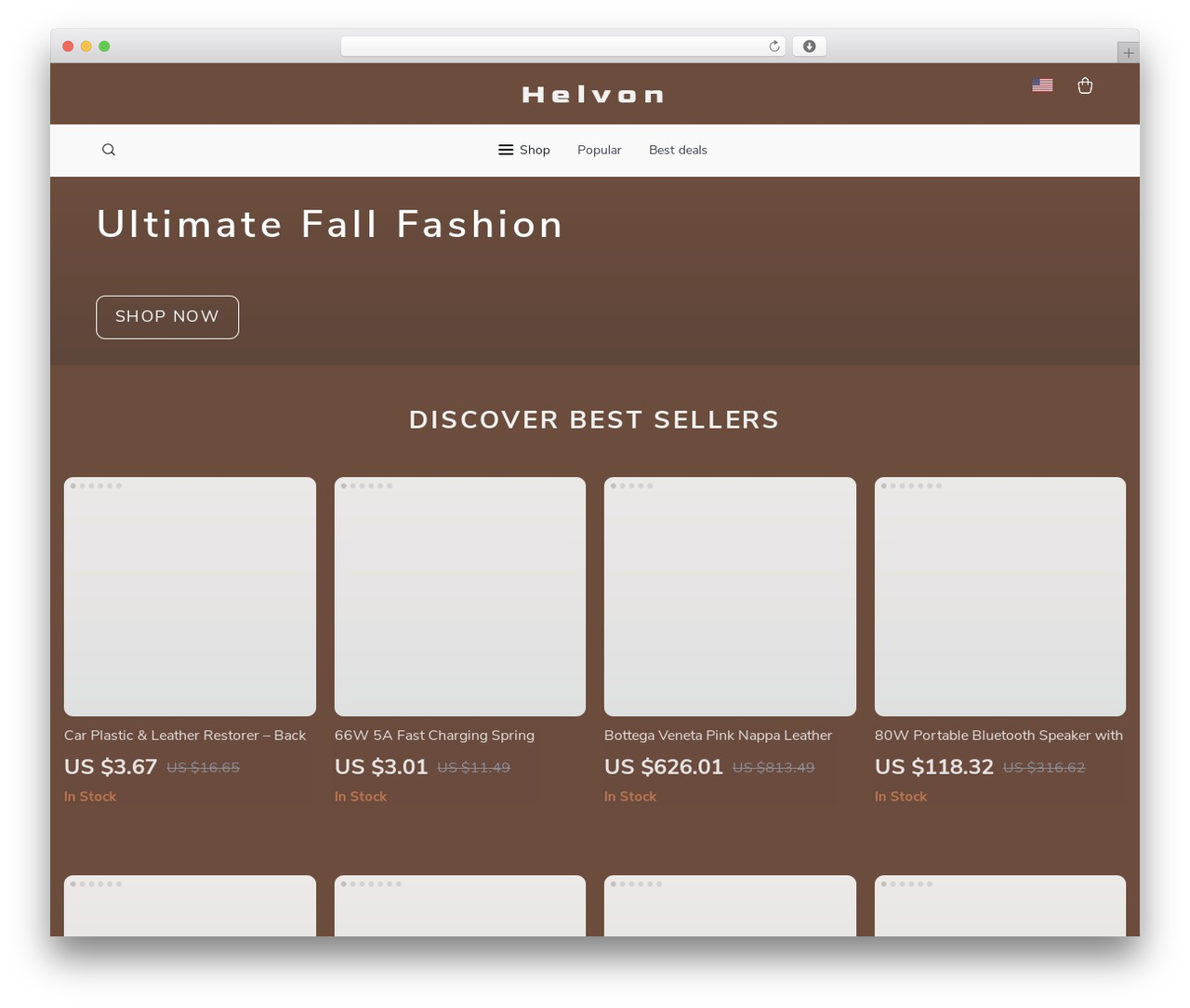Click the US $3.01 price
This screenshot has width=1190, height=1008.
pyautogui.click(x=381, y=767)
